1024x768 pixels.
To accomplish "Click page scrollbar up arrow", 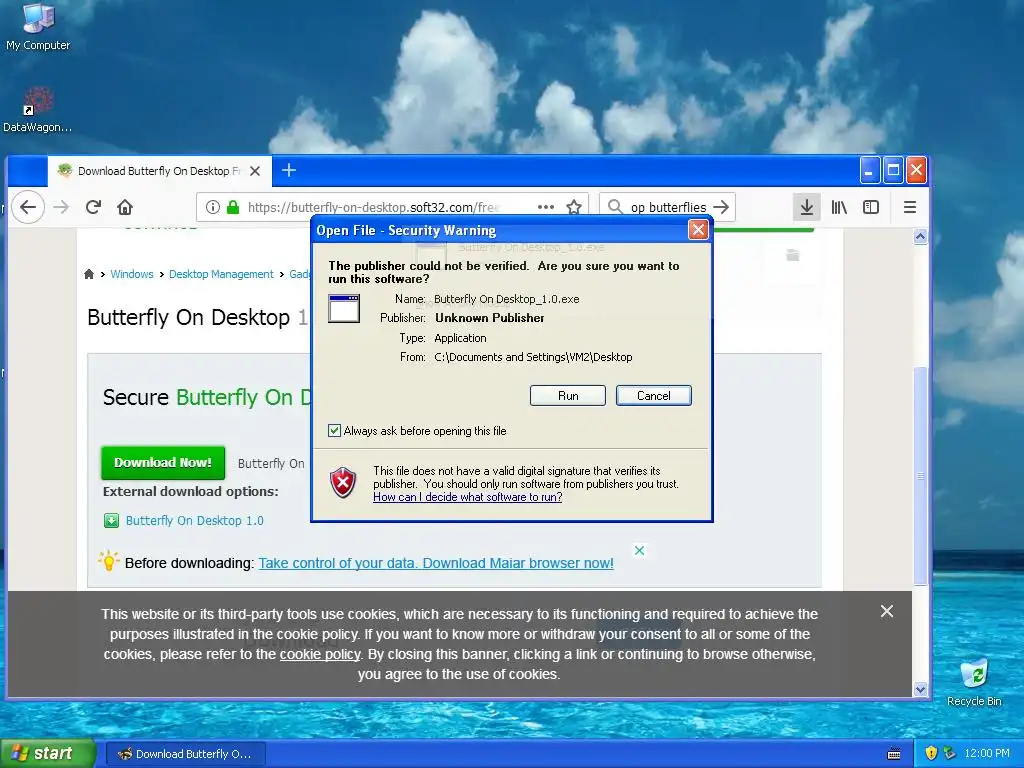I will 920,236.
